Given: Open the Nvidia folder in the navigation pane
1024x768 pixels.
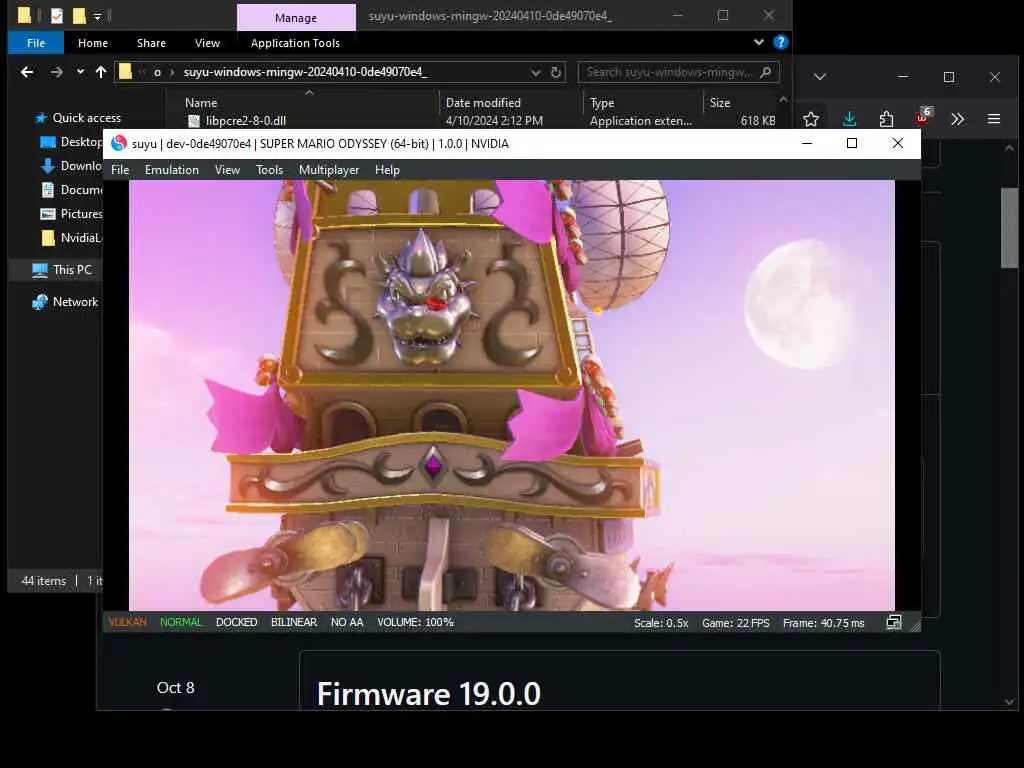Looking at the screenshot, I should click(x=71, y=238).
